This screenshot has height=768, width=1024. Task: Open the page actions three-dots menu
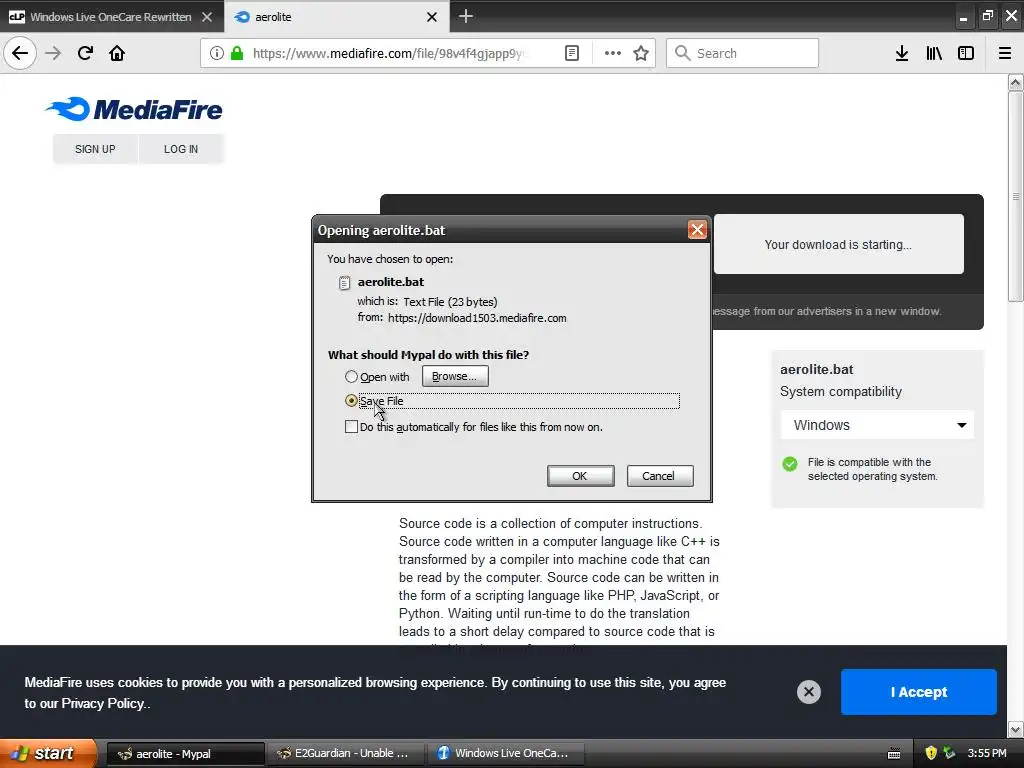click(x=613, y=53)
